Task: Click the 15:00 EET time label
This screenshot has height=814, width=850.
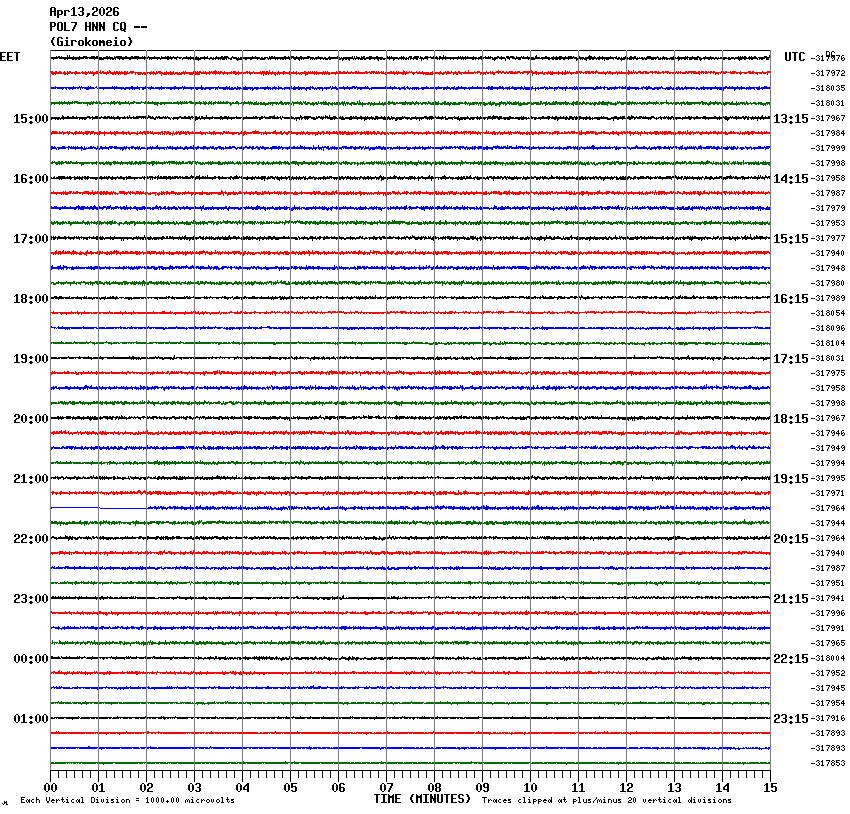Action: click(30, 119)
